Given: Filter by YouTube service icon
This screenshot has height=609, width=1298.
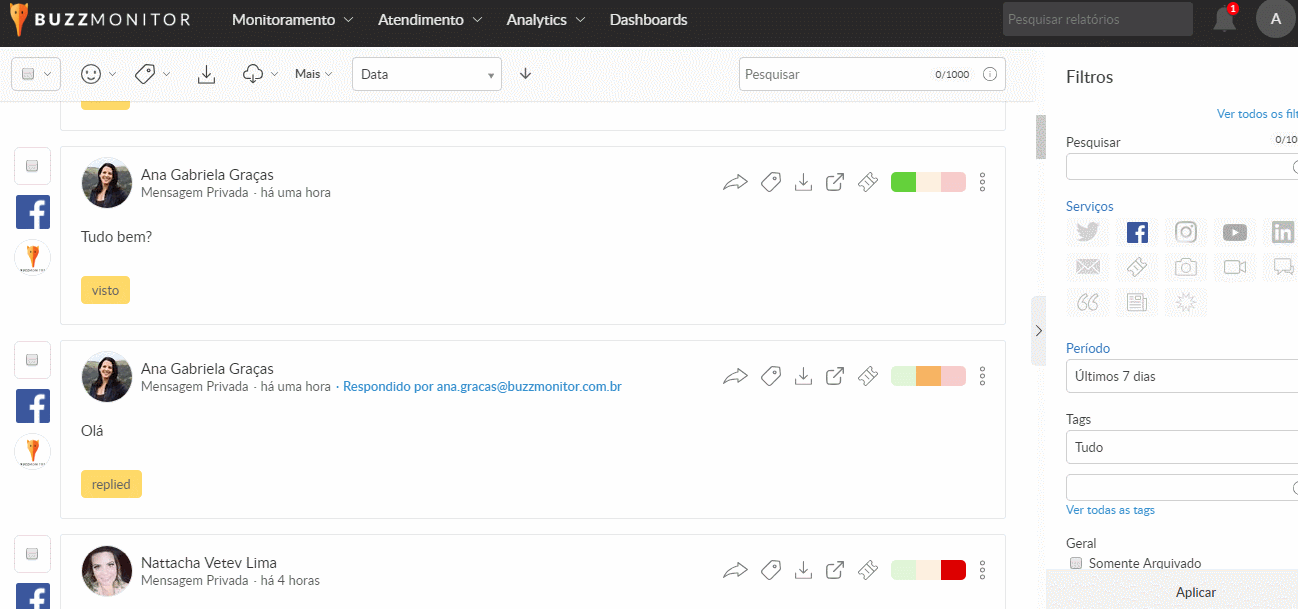Looking at the screenshot, I should 1234,232.
